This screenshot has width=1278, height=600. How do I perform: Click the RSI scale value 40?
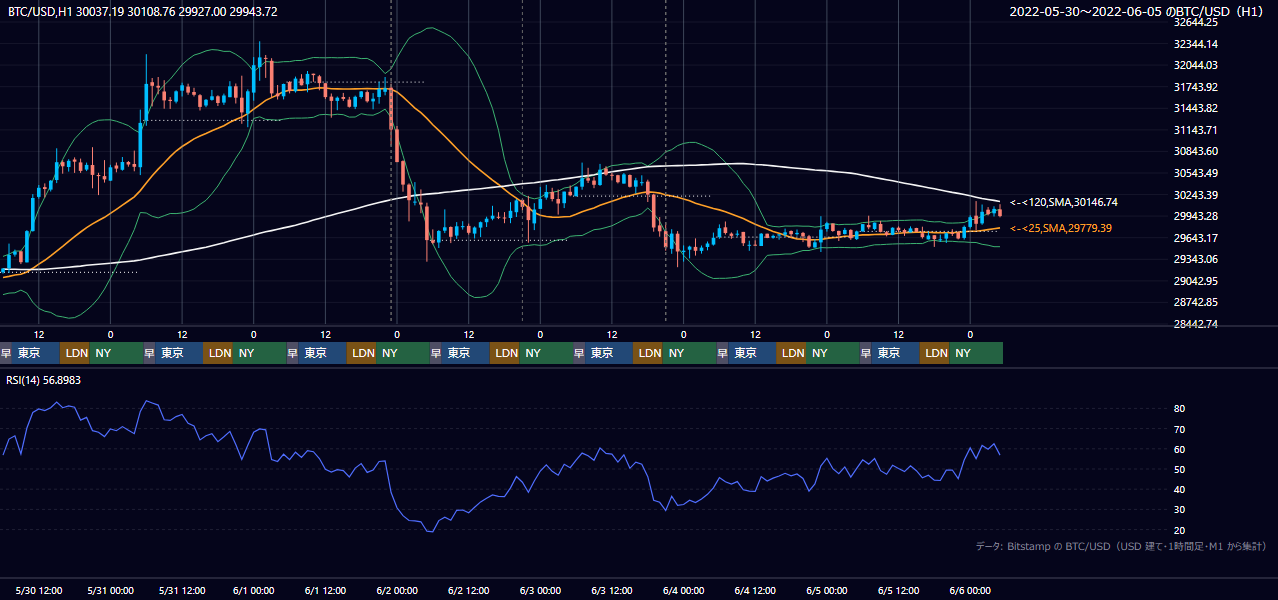pos(1179,489)
